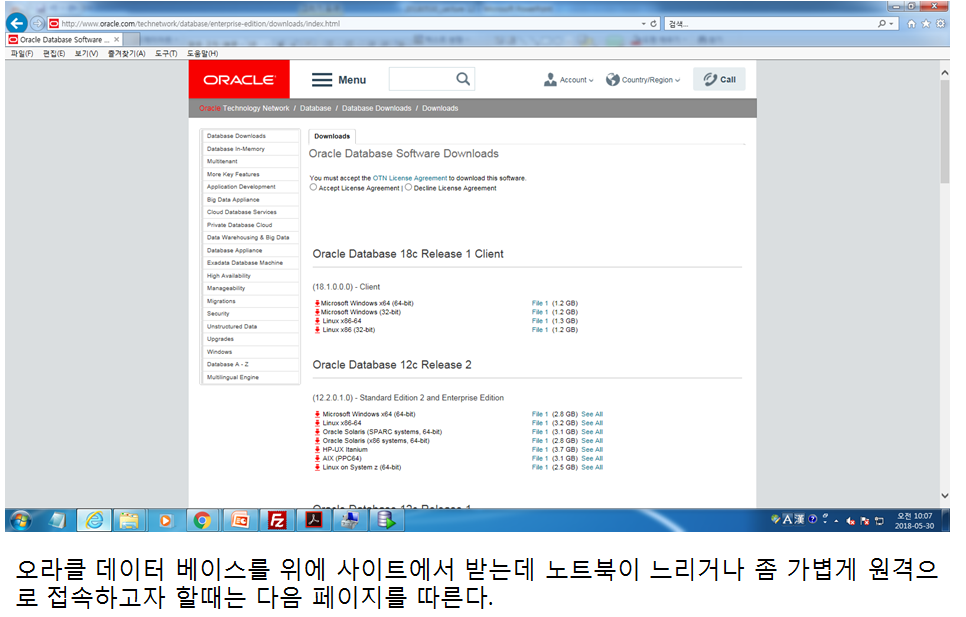Open favorites star icon
Image resolution: width=966 pixels, height=617 pixels.
tap(925, 23)
